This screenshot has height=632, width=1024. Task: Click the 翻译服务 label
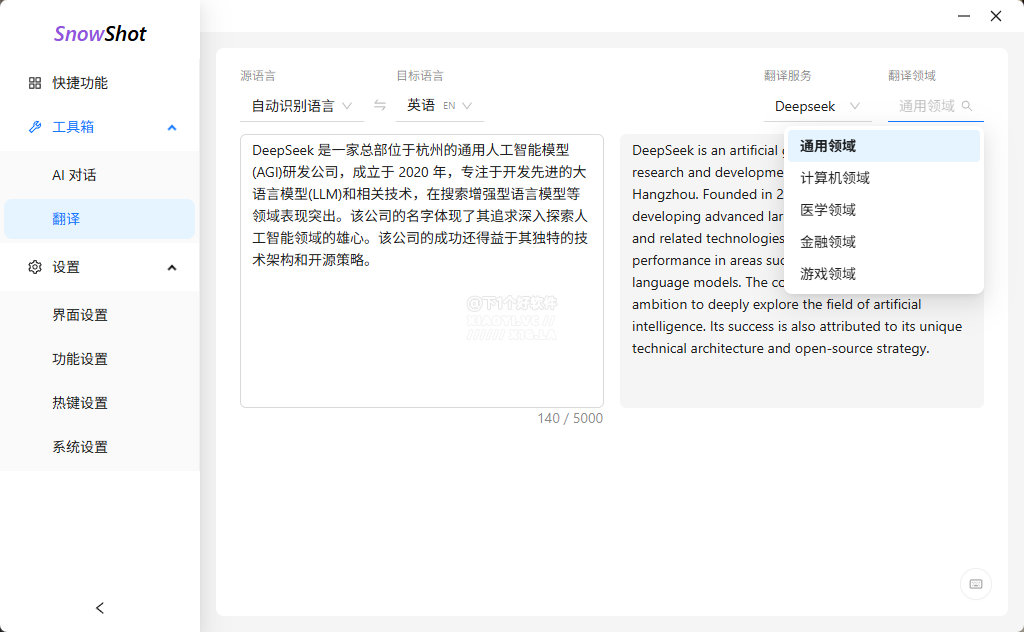(x=788, y=76)
